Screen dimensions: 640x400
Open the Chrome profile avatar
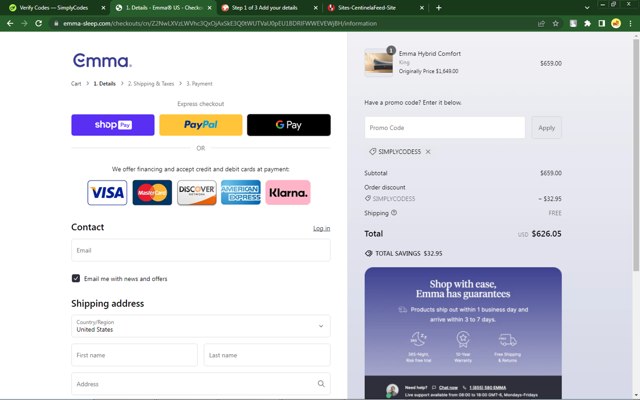616,24
